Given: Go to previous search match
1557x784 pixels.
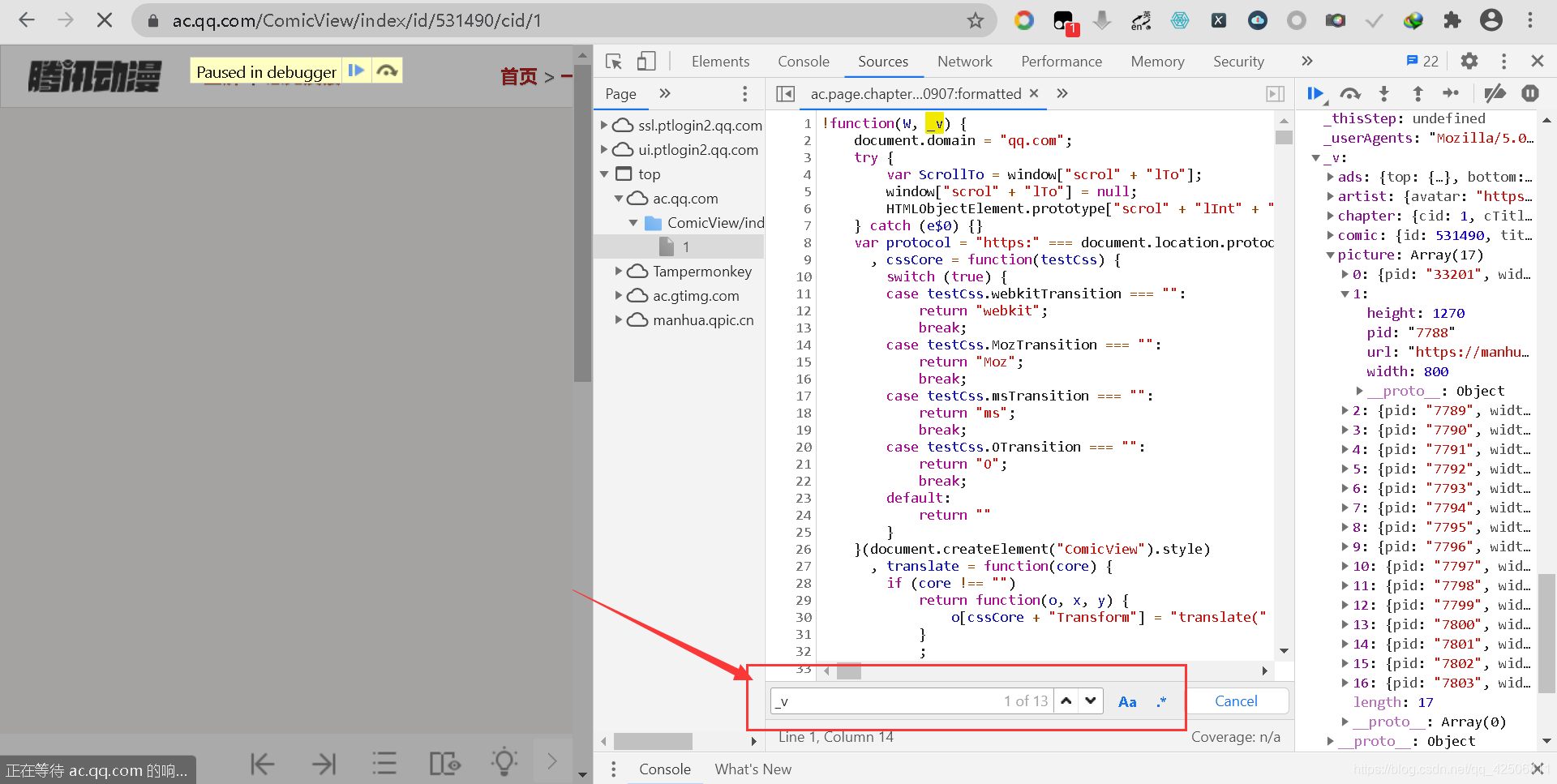Looking at the screenshot, I should (x=1066, y=701).
